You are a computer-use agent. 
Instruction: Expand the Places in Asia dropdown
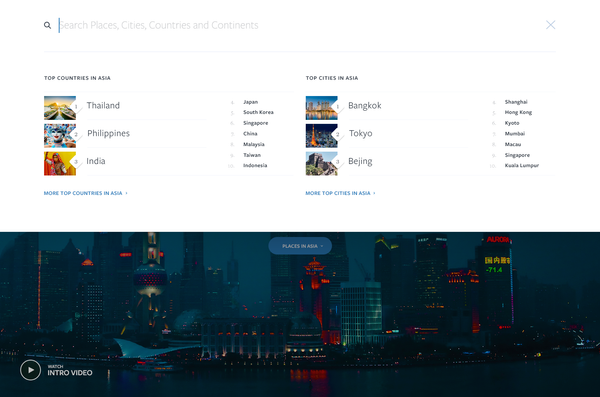300,246
